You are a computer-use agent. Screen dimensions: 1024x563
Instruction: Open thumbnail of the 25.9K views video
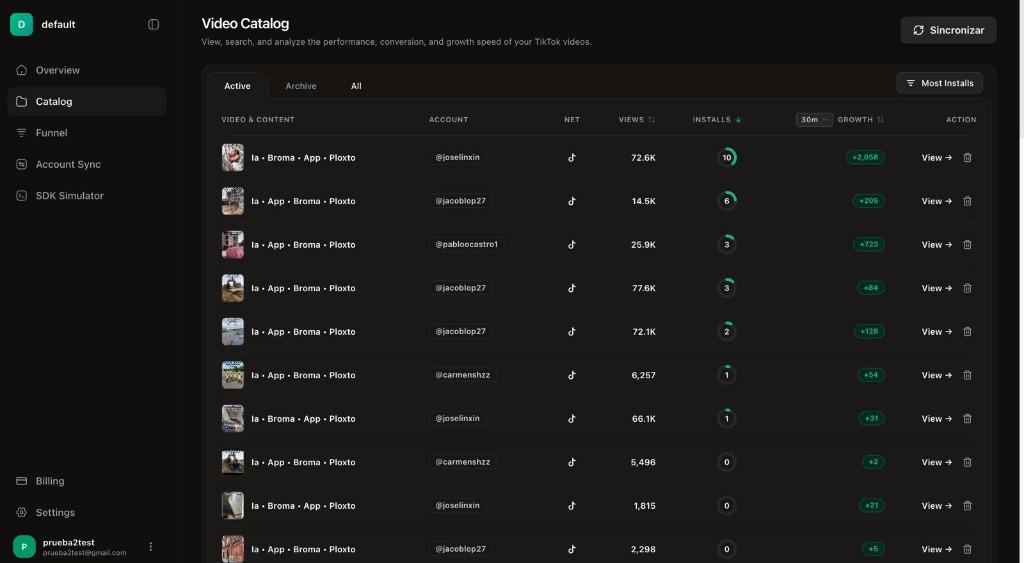click(232, 244)
